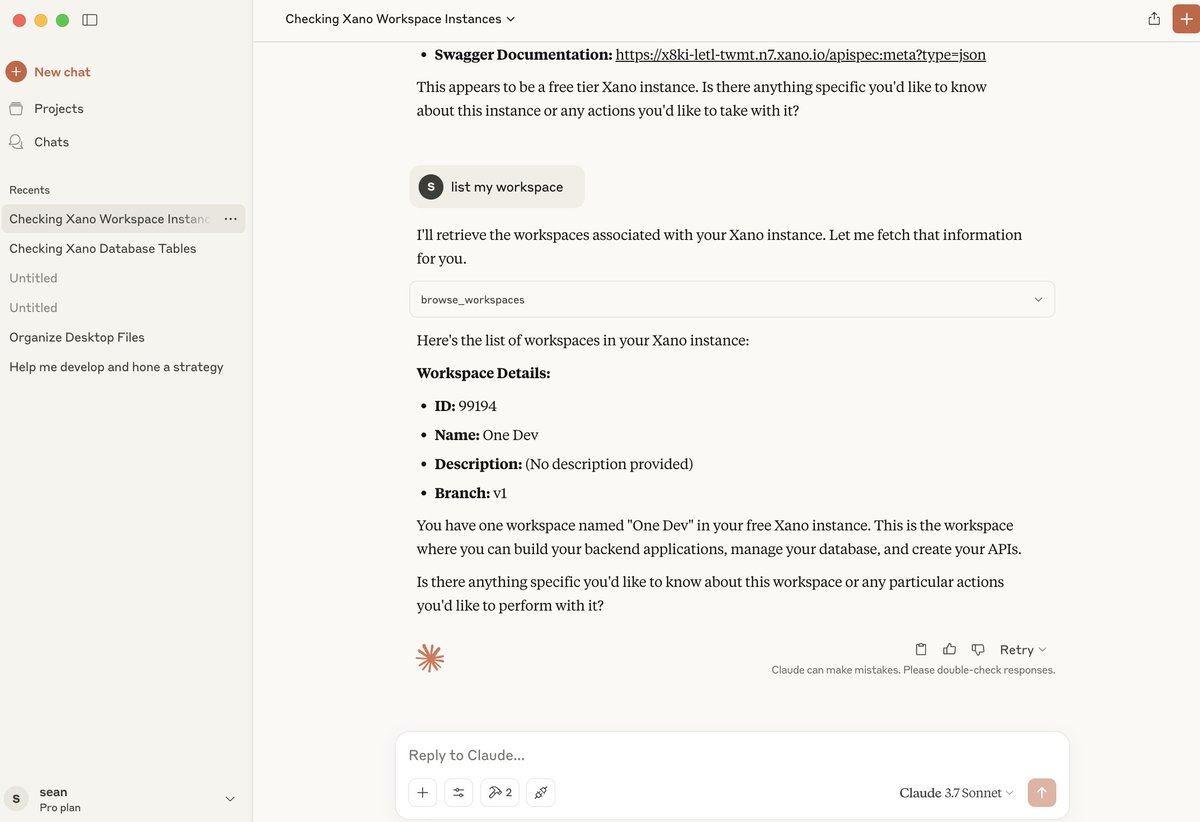Open the Retry dropdown
This screenshot has height=822, width=1200.
tap(1023, 650)
